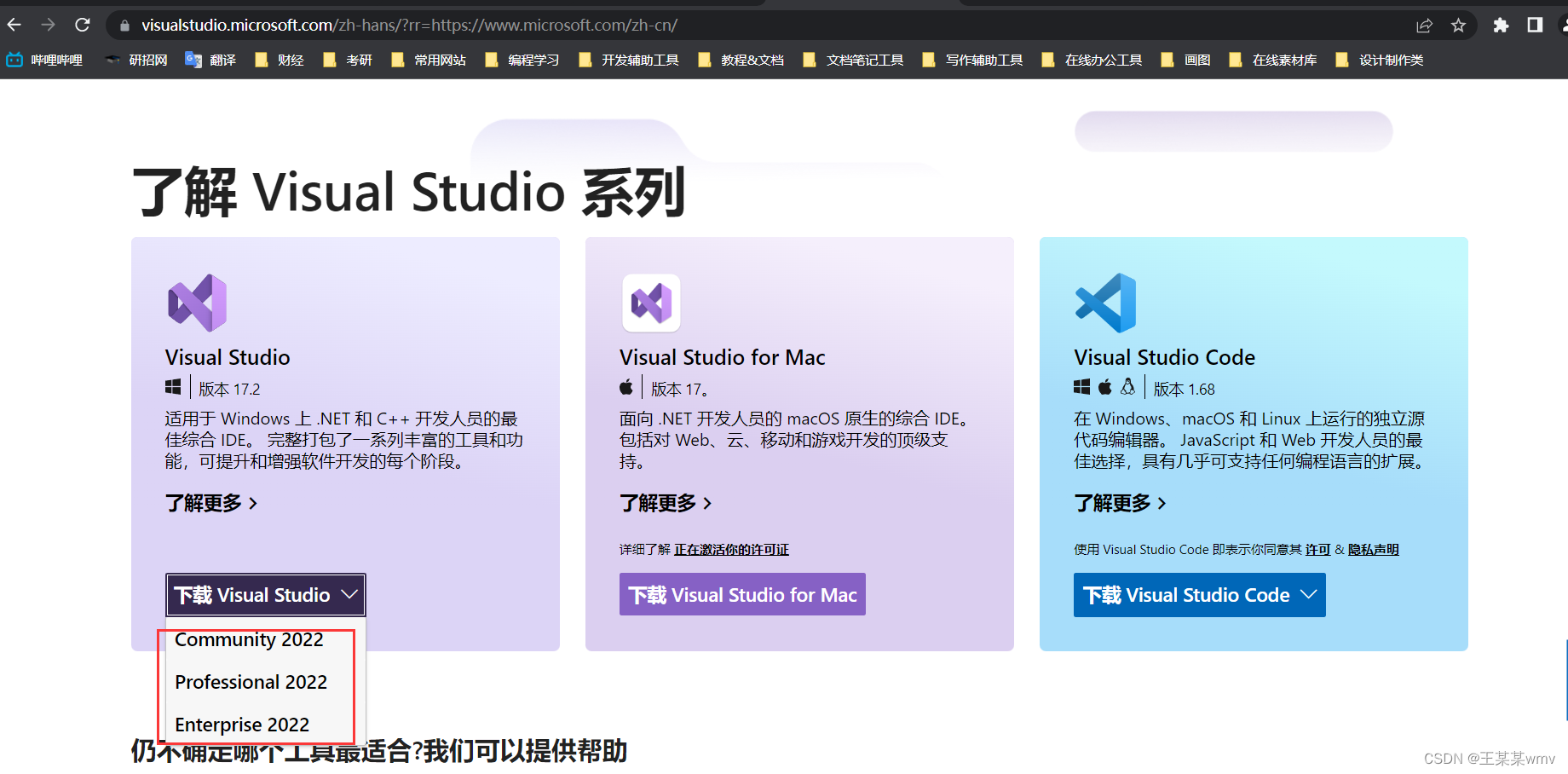Click the browser back arrow
The height and width of the screenshot is (774, 1568).
[x=14, y=25]
